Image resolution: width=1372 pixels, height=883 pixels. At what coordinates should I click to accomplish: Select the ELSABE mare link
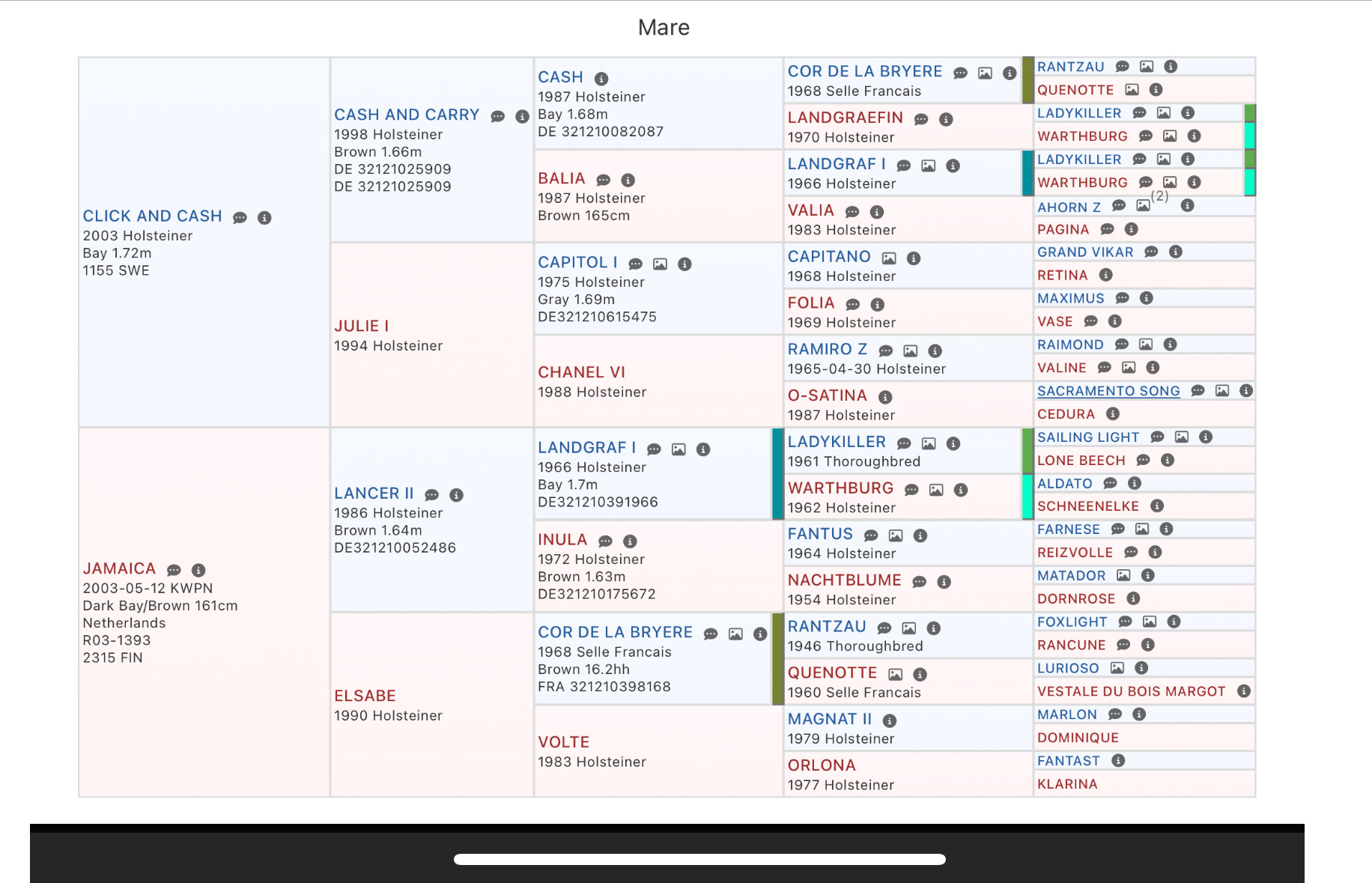click(x=365, y=696)
